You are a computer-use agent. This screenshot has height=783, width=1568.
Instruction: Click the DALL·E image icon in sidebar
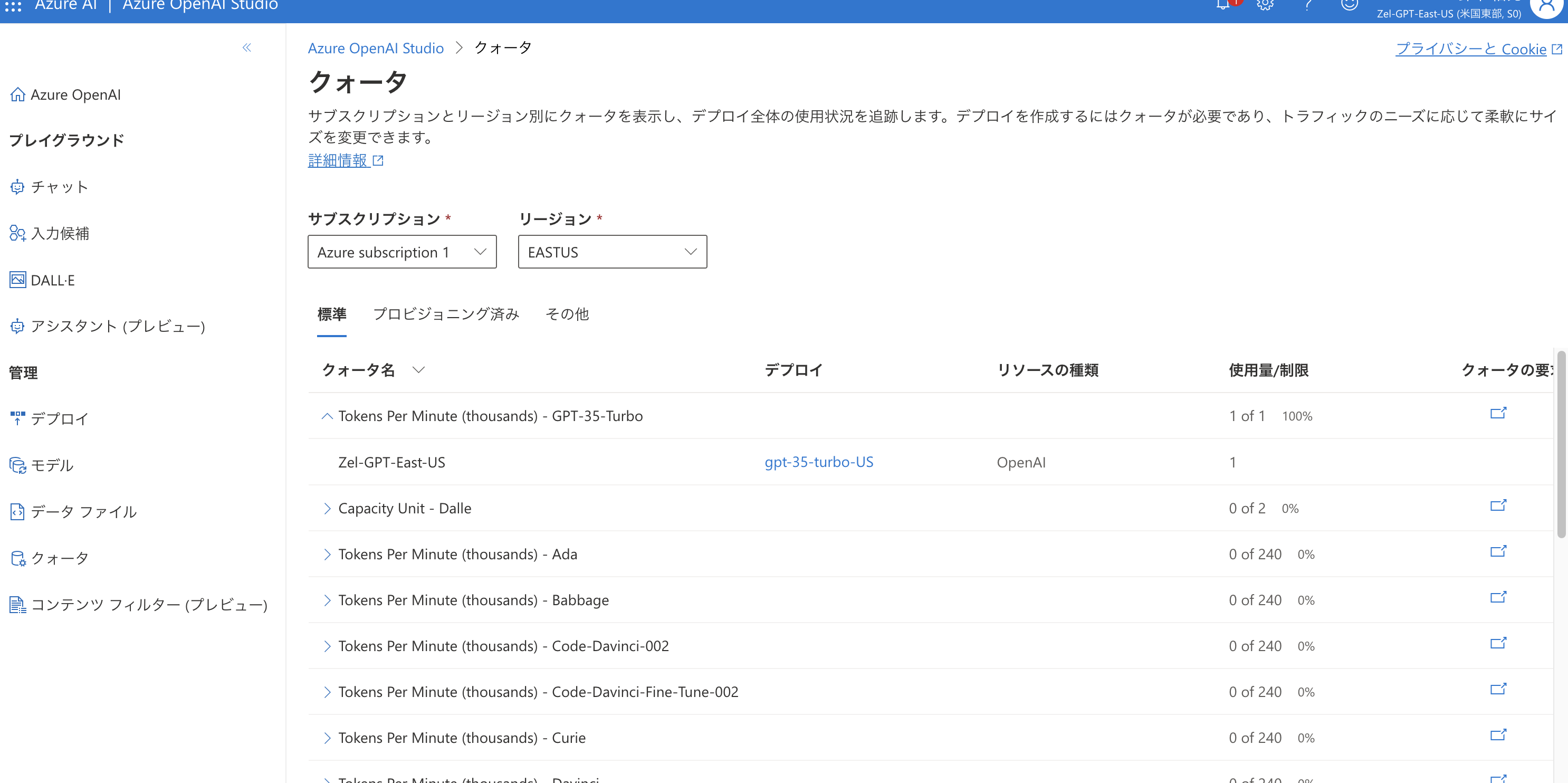[17, 280]
